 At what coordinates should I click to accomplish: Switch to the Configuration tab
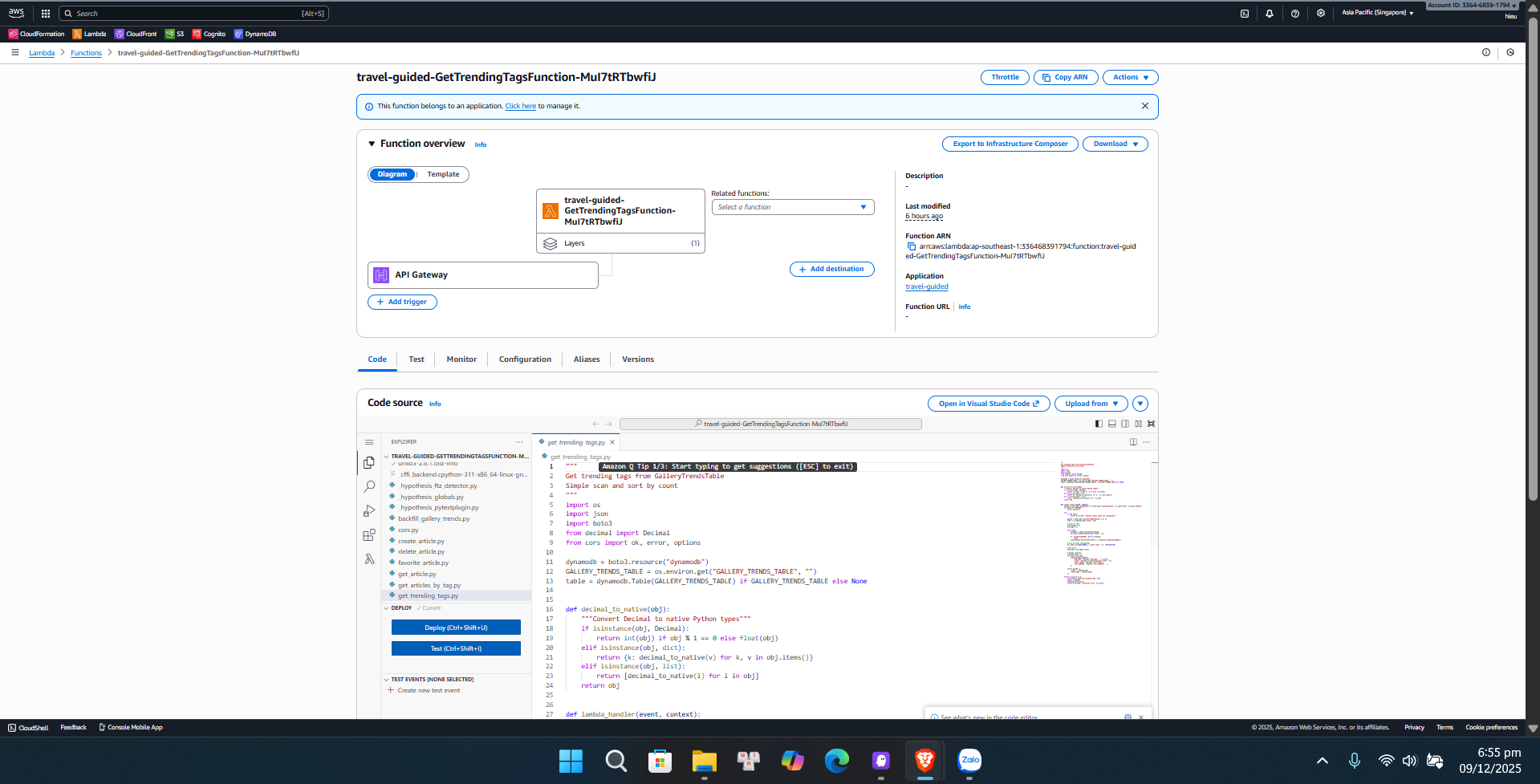[524, 359]
